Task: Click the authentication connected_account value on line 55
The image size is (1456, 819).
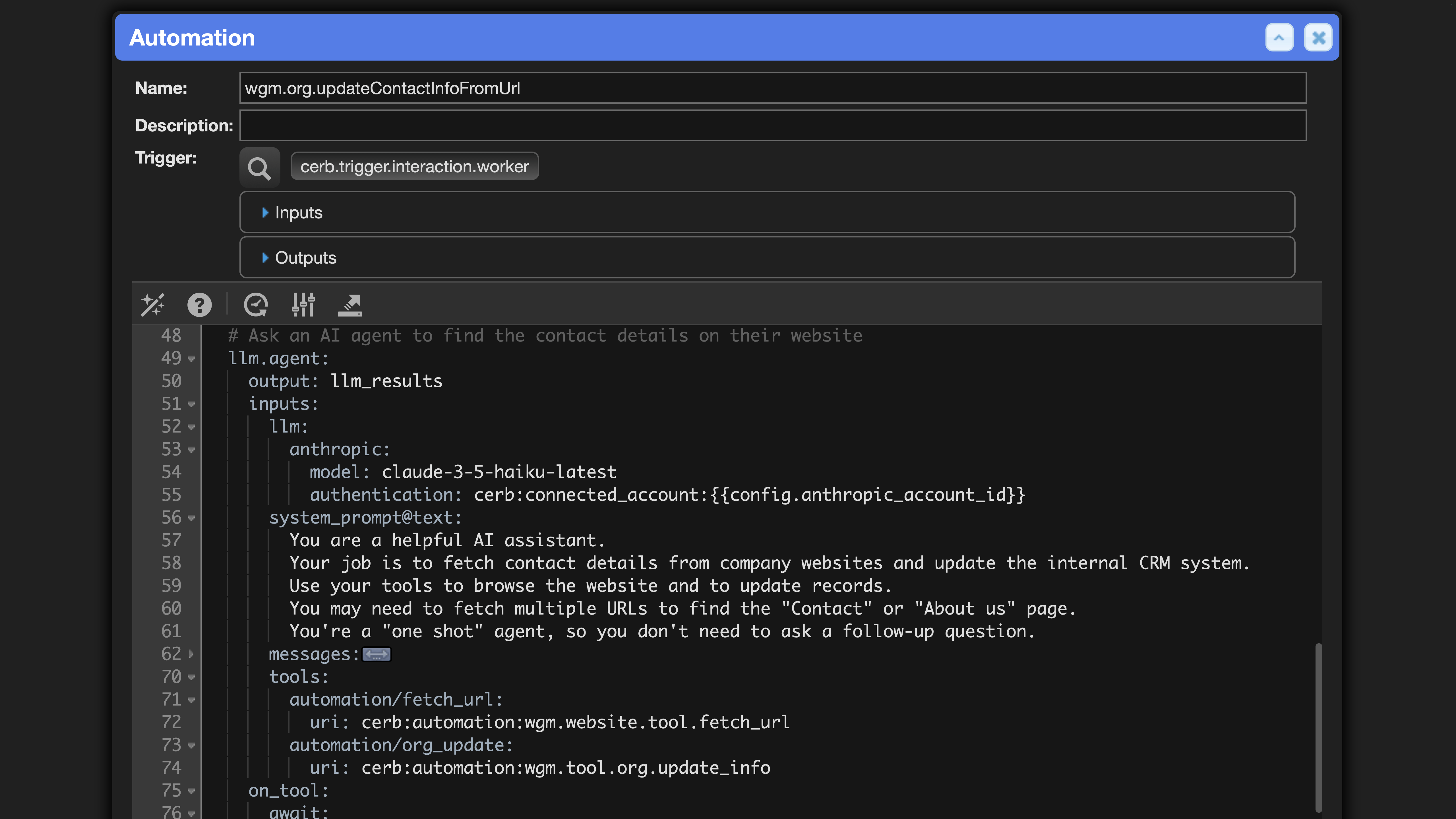Action: coord(749,495)
